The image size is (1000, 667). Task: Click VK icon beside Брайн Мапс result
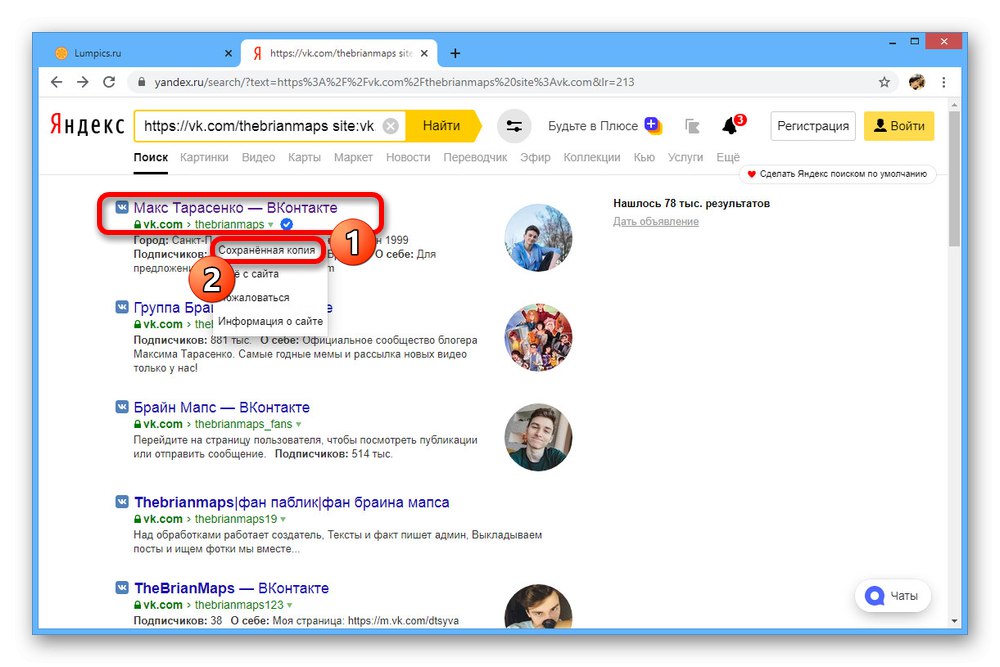122,407
